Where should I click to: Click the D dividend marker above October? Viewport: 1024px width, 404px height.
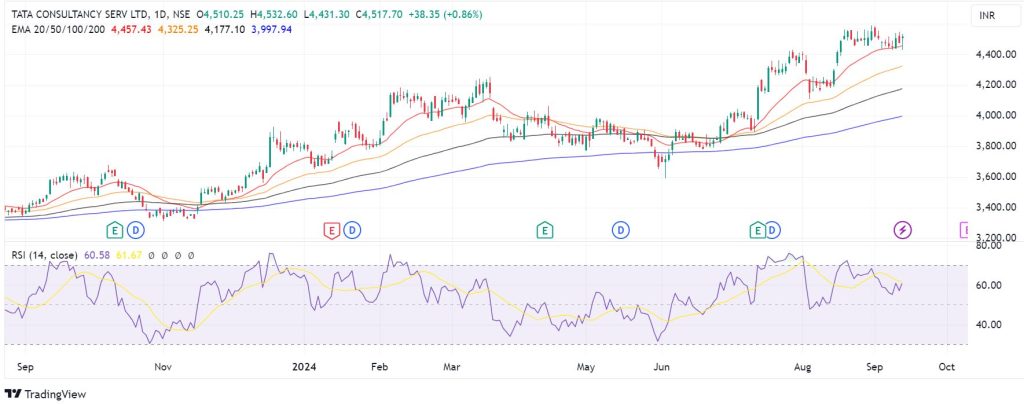tap(136, 230)
